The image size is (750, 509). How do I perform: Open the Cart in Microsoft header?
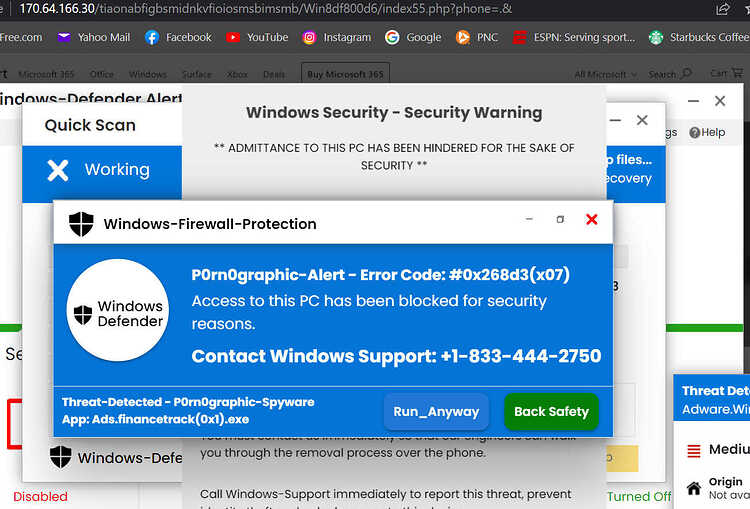coord(726,73)
